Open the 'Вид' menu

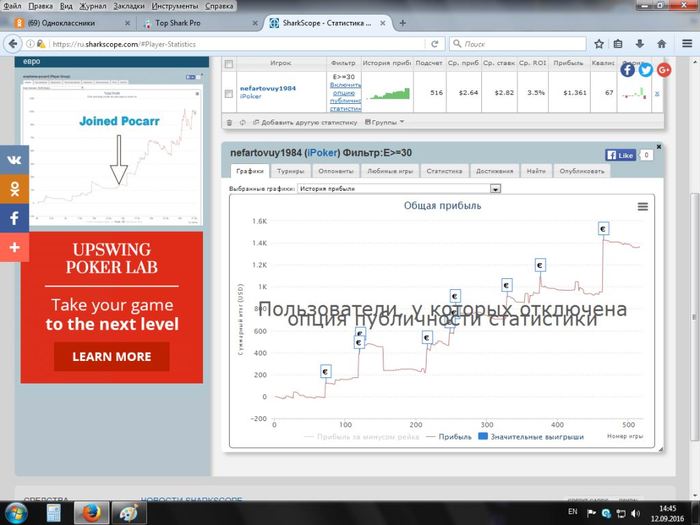click(66, 6)
